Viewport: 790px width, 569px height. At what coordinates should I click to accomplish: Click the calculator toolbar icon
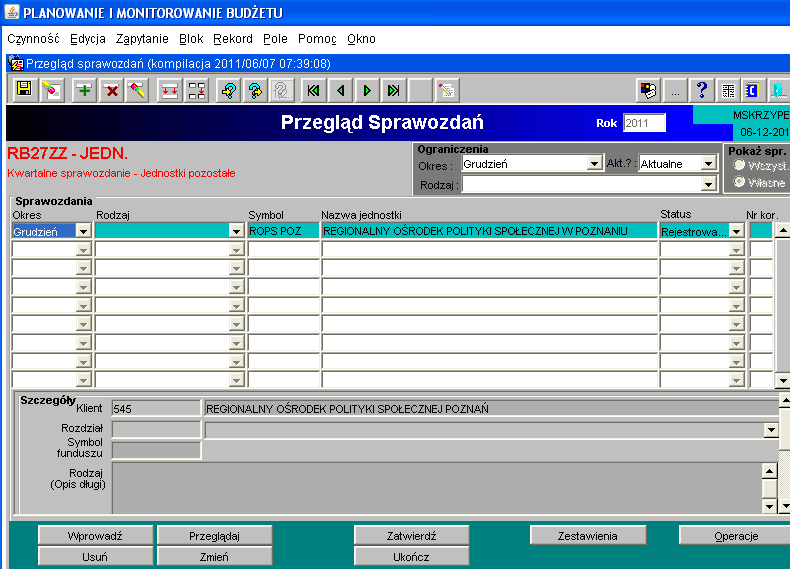click(x=728, y=90)
